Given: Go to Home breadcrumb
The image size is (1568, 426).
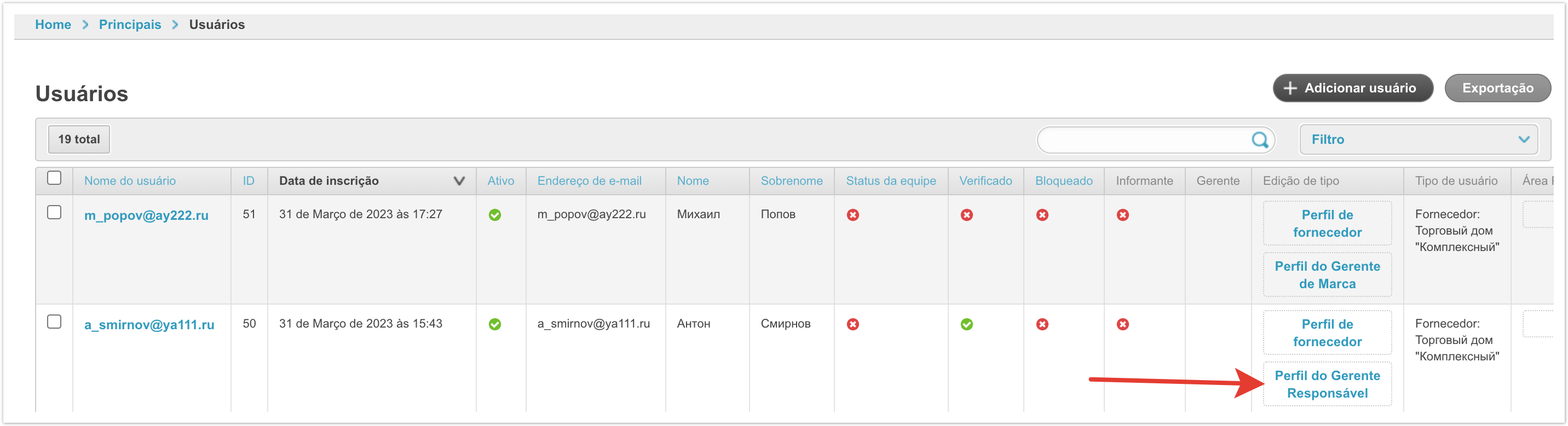Looking at the screenshot, I should (x=53, y=25).
